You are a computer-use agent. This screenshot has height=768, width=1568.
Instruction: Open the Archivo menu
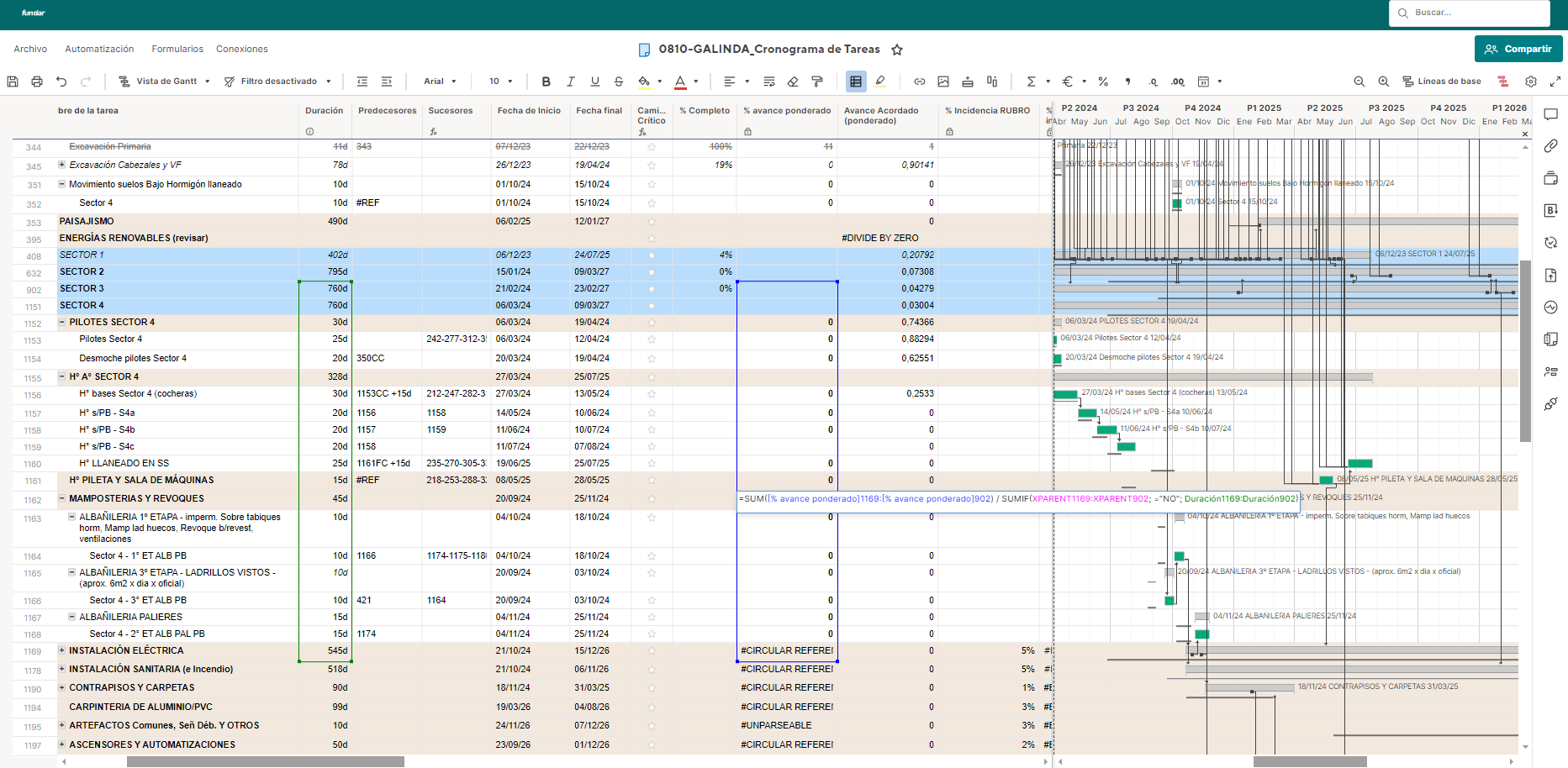click(30, 50)
